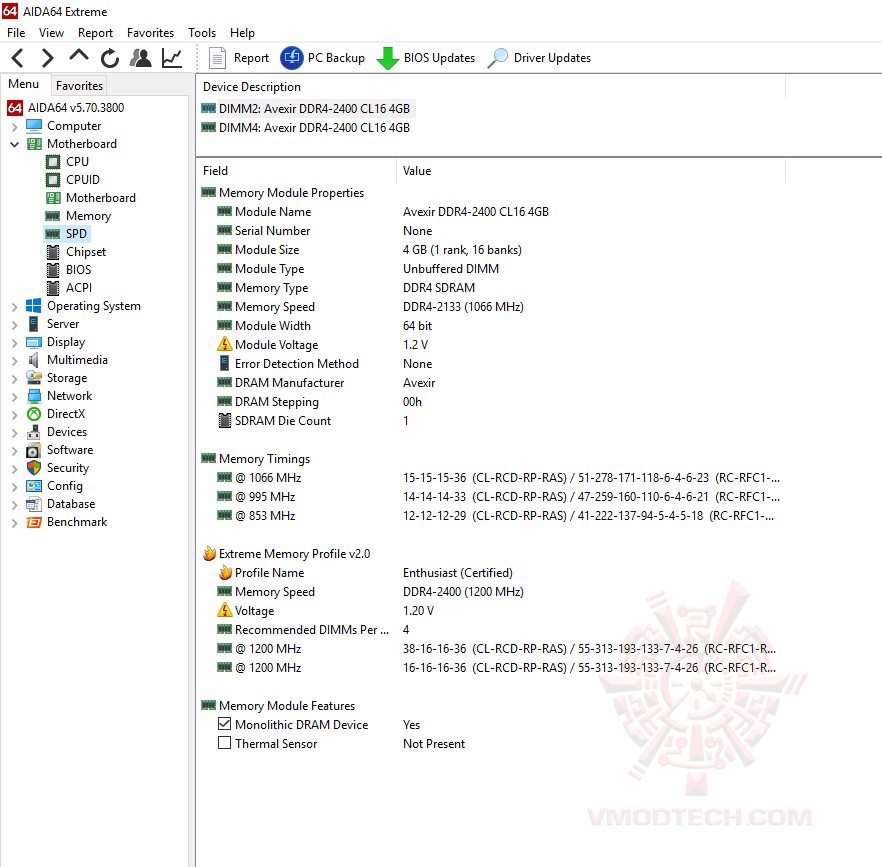
Task: Click the Driver Updates button
Action: click(539, 58)
